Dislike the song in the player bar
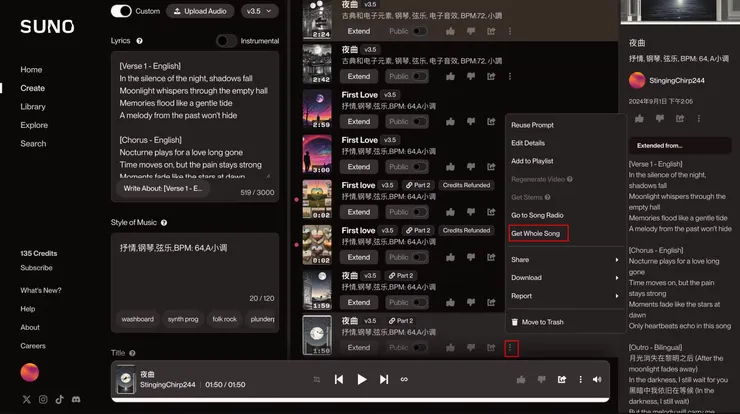Image resolution: width=740 pixels, height=414 pixels. [x=541, y=380]
